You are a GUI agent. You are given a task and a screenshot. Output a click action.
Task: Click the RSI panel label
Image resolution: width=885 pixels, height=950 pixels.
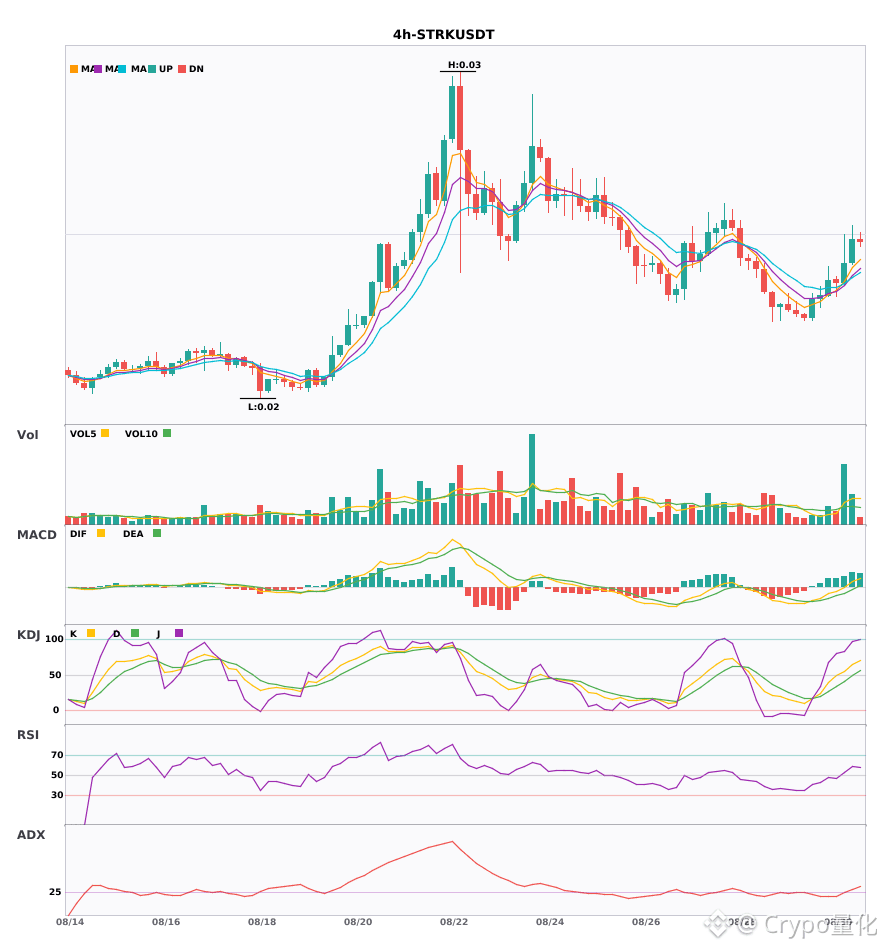coord(28,735)
